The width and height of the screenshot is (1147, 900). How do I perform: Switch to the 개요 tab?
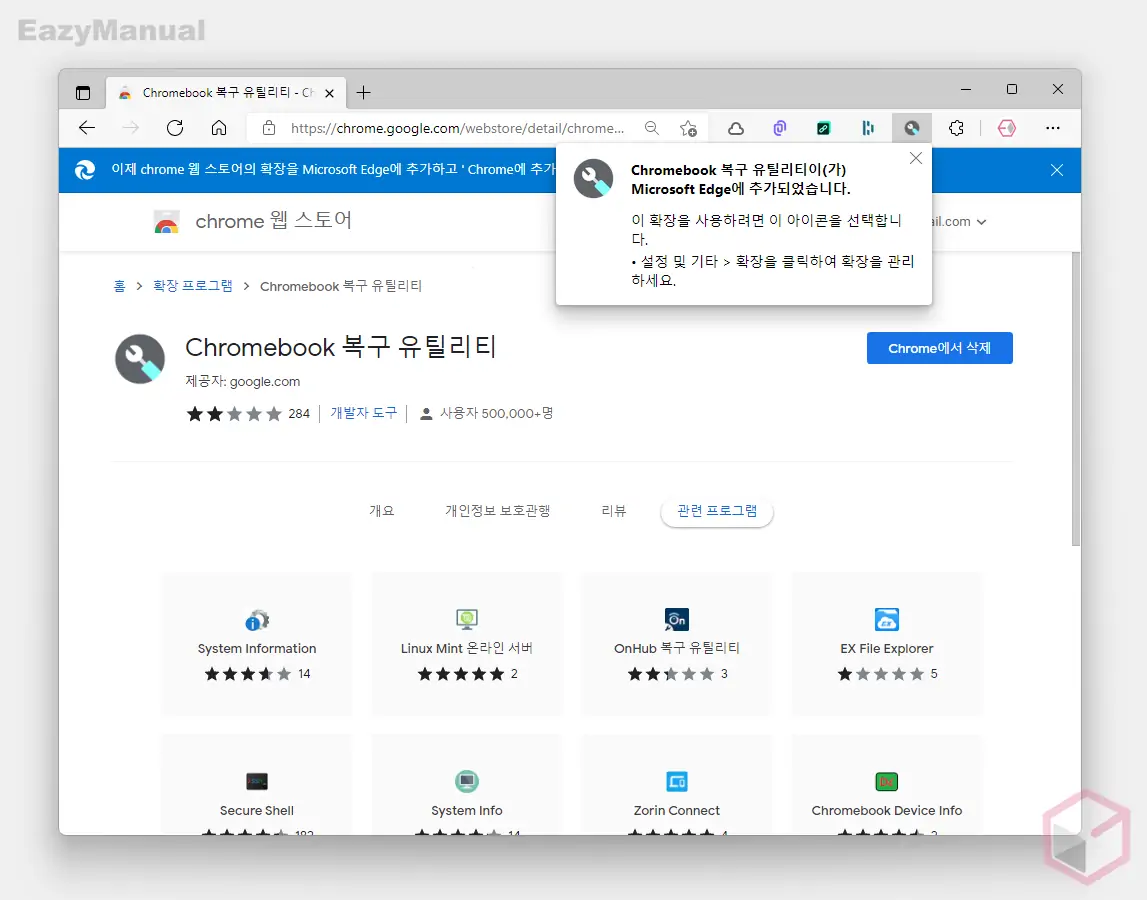pos(382,511)
